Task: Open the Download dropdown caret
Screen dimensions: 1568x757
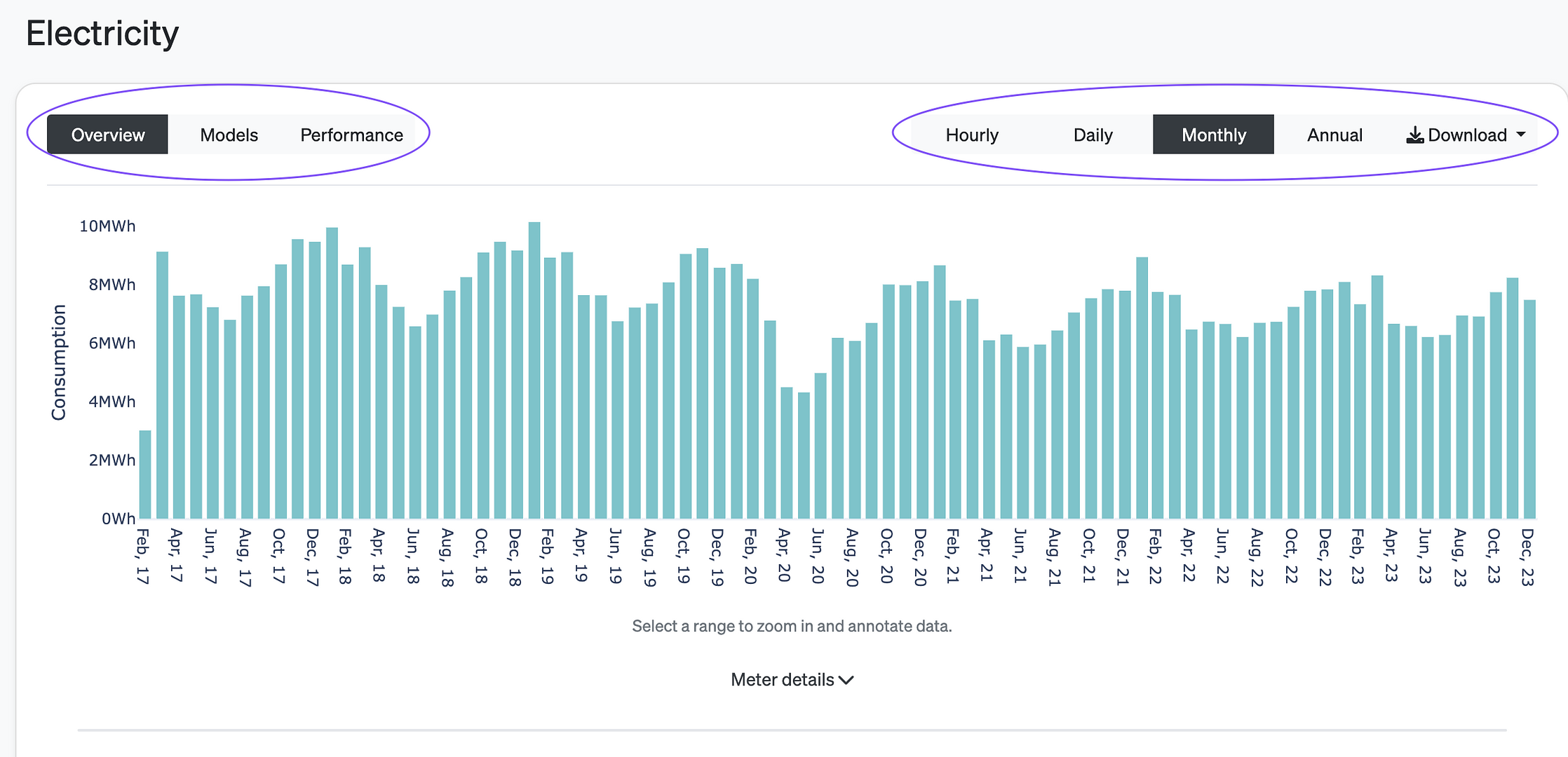Action: point(1521,134)
